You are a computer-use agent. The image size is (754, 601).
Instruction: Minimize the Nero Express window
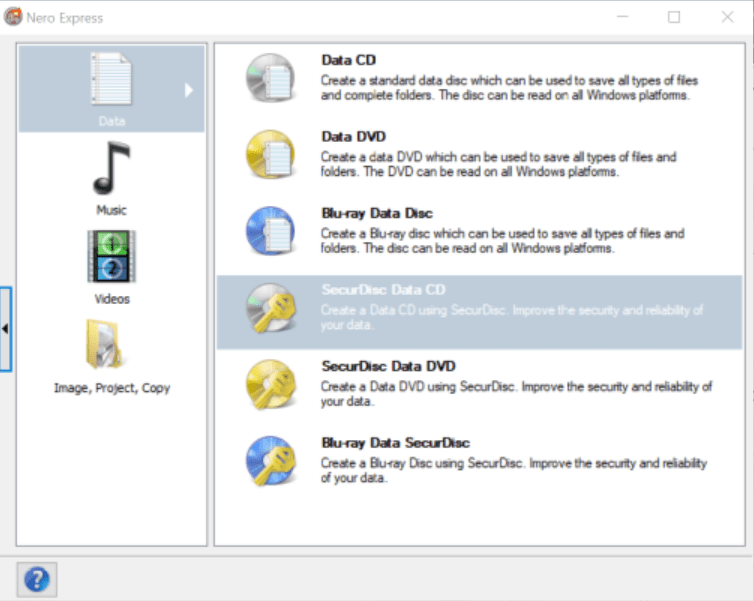pyautogui.click(x=623, y=17)
